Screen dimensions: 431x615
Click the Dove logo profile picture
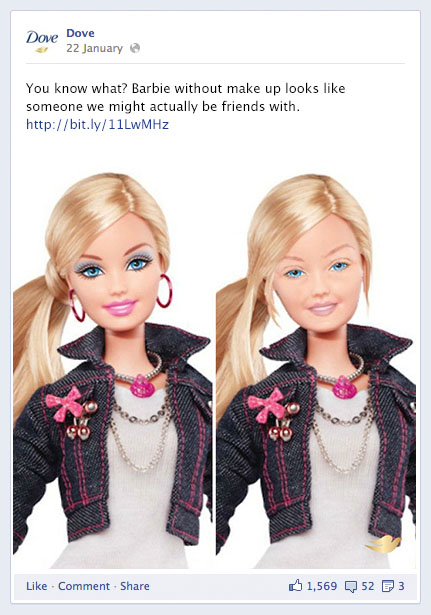[x=42, y=42]
